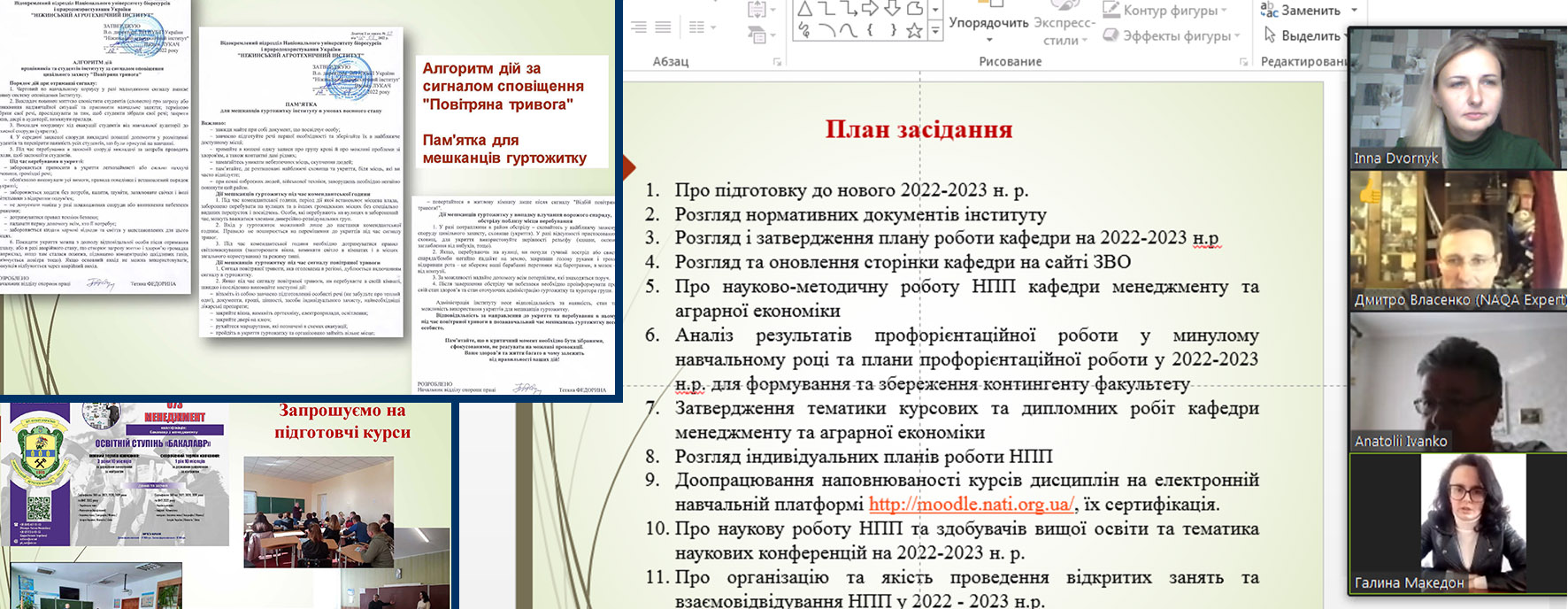Click the classroom photo under preparatory courses

tap(319, 512)
